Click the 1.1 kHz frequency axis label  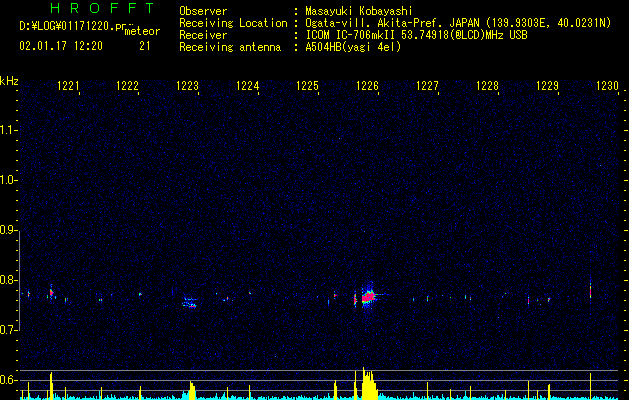(9, 130)
